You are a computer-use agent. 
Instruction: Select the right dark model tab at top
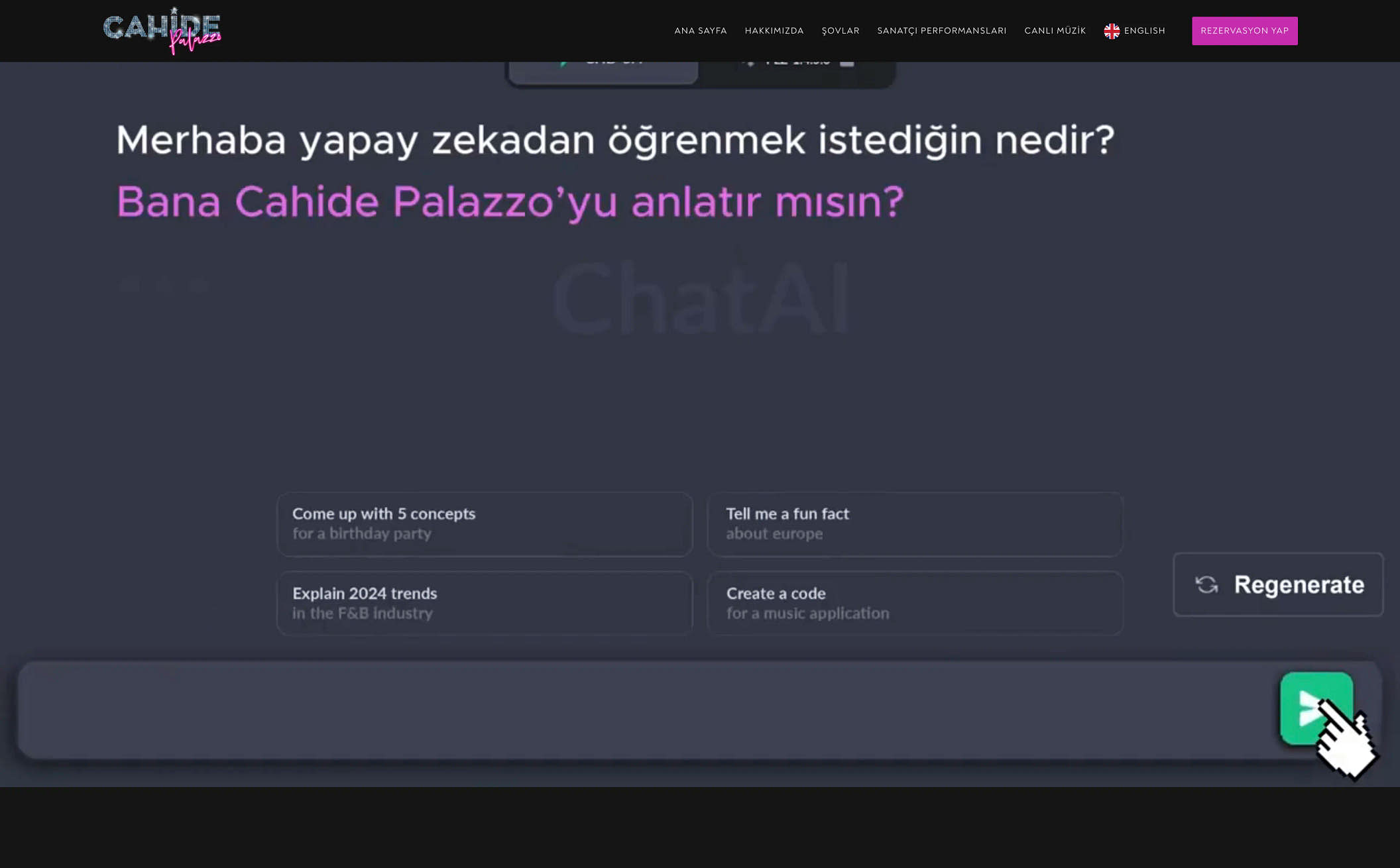coord(797,72)
